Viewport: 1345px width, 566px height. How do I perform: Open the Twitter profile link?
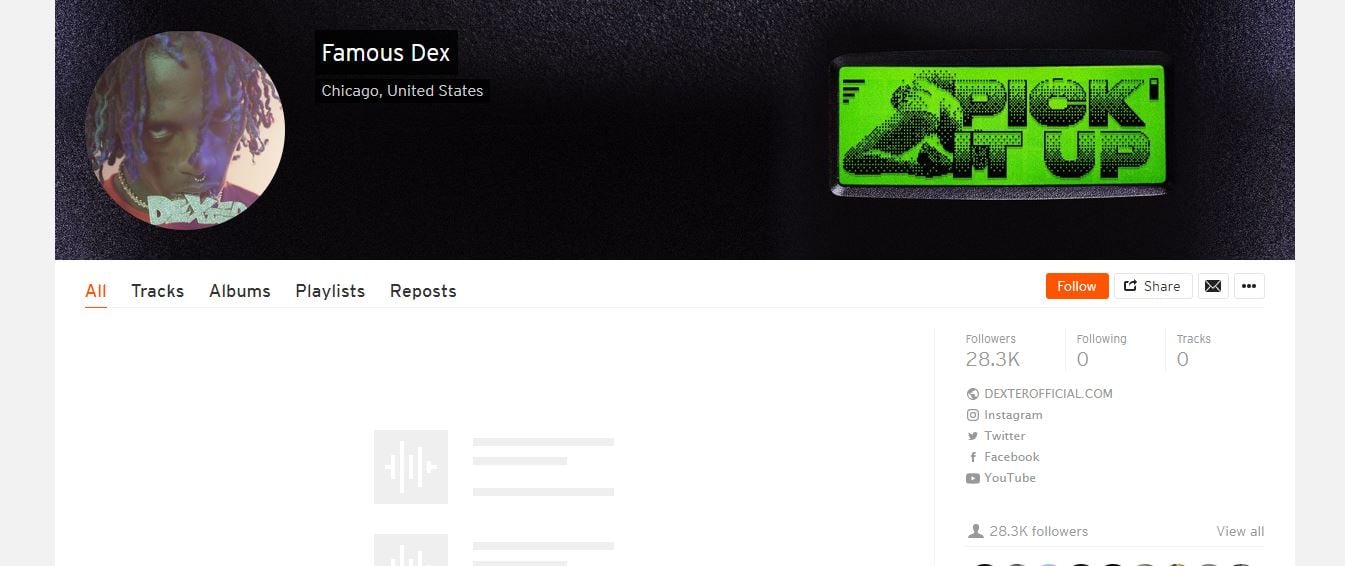click(996, 436)
